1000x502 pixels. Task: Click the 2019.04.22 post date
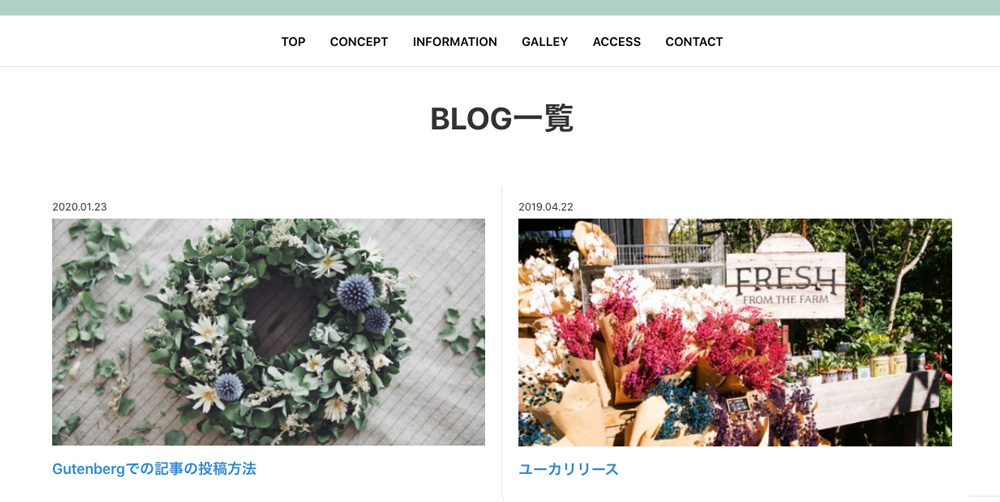pyautogui.click(x=546, y=207)
